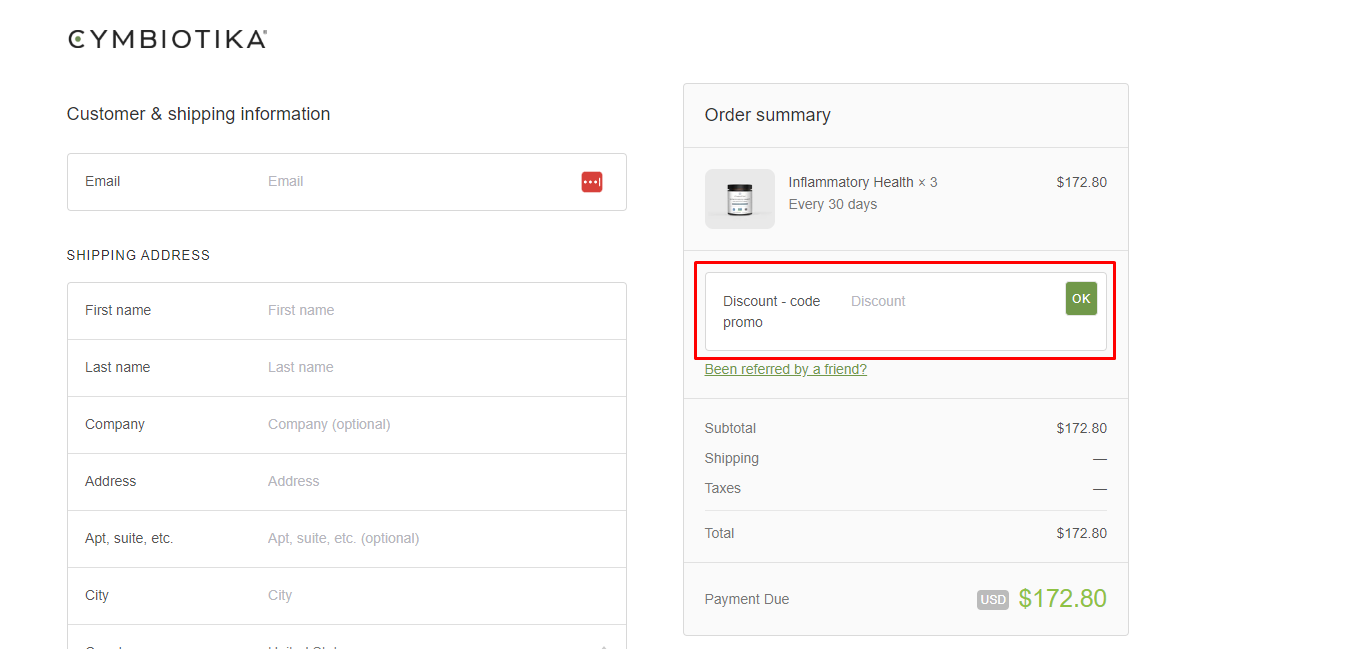The image size is (1353, 649).
Task: Select the 'Payment Due' label
Action: (747, 599)
